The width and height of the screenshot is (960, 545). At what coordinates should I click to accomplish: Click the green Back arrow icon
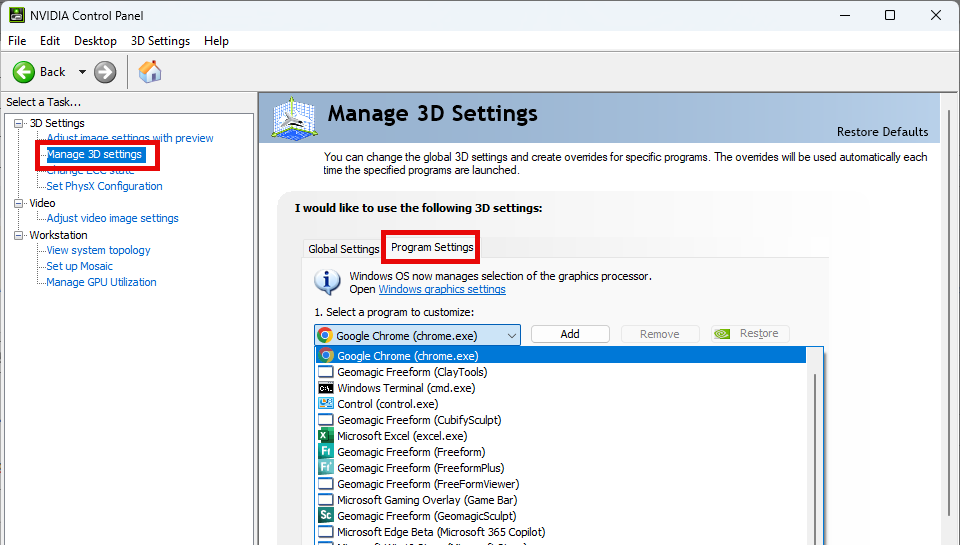click(24, 72)
